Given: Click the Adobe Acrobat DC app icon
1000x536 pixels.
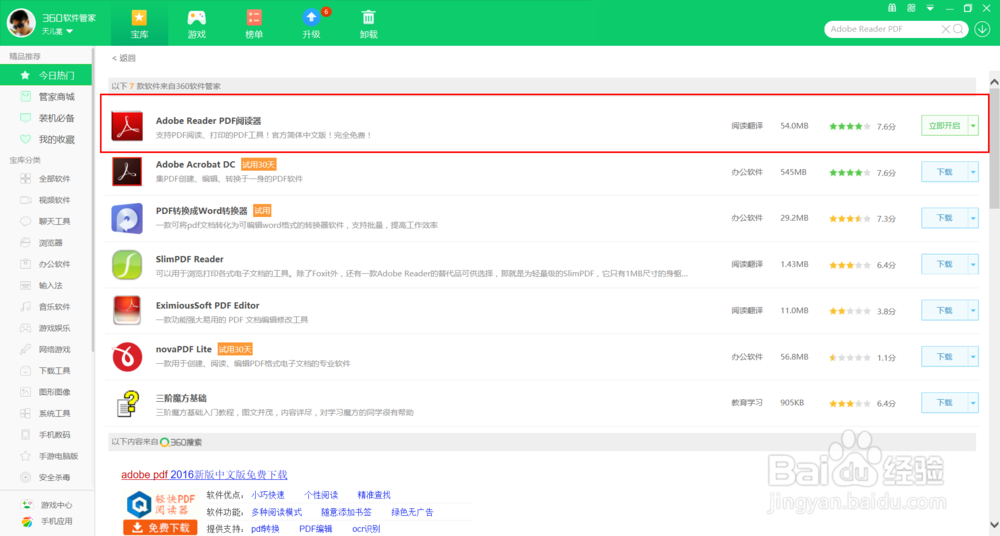Looking at the screenshot, I should click(x=127, y=172).
